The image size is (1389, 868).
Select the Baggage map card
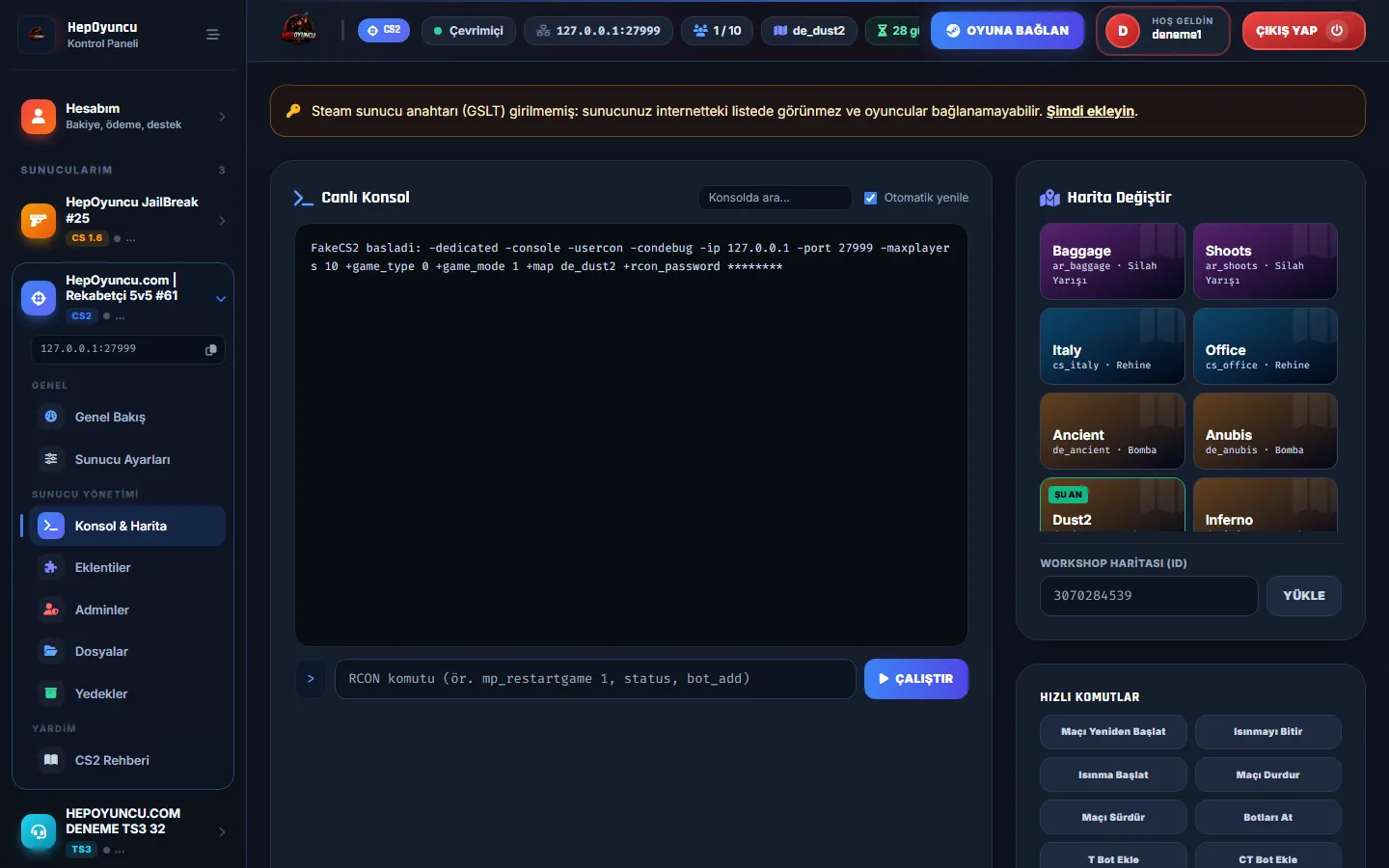[1112, 261]
